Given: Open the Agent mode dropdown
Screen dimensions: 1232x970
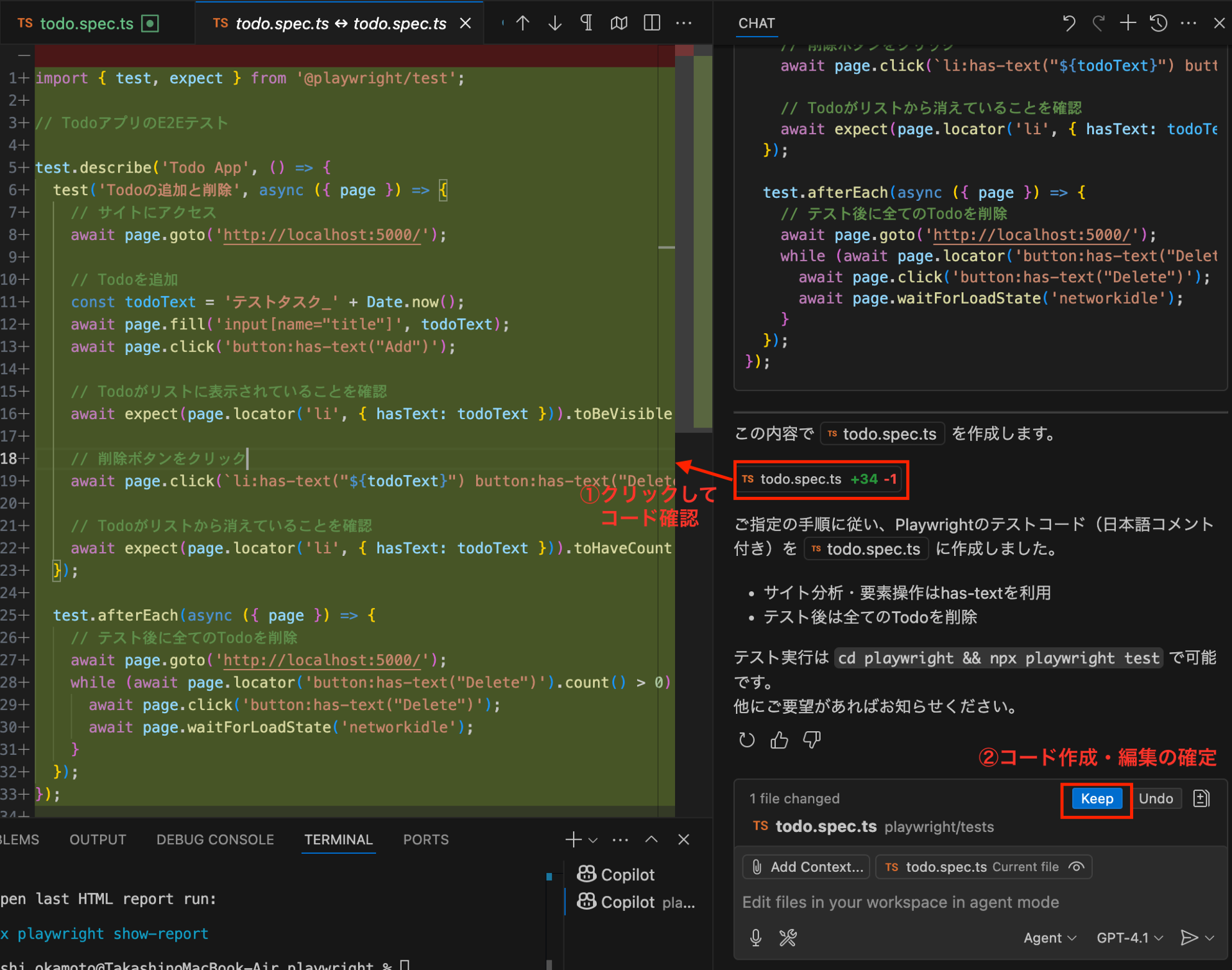Looking at the screenshot, I should [x=1049, y=937].
